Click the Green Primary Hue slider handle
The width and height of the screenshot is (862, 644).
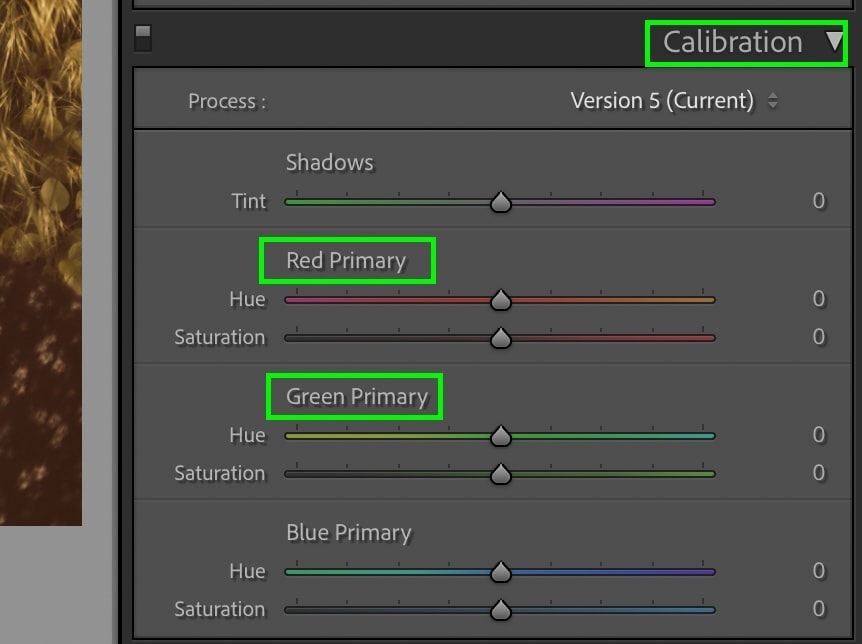point(501,436)
